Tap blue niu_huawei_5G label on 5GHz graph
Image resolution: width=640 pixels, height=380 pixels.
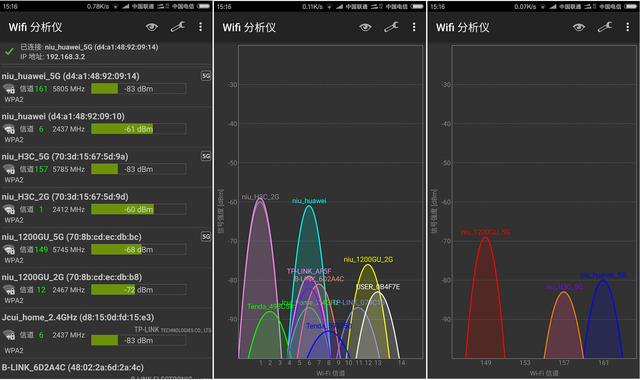point(603,276)
